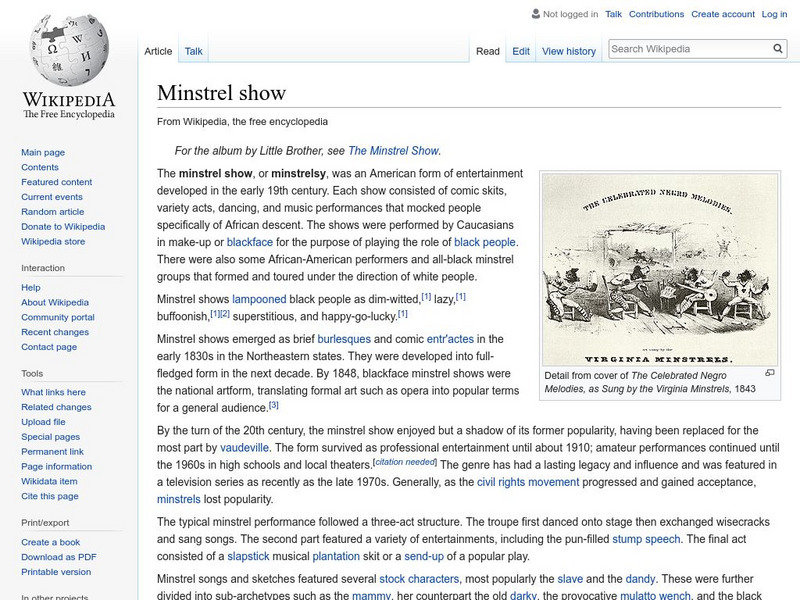800x600 pixels.
Task: Follow the vaudeville link
Action: point(244,447)
